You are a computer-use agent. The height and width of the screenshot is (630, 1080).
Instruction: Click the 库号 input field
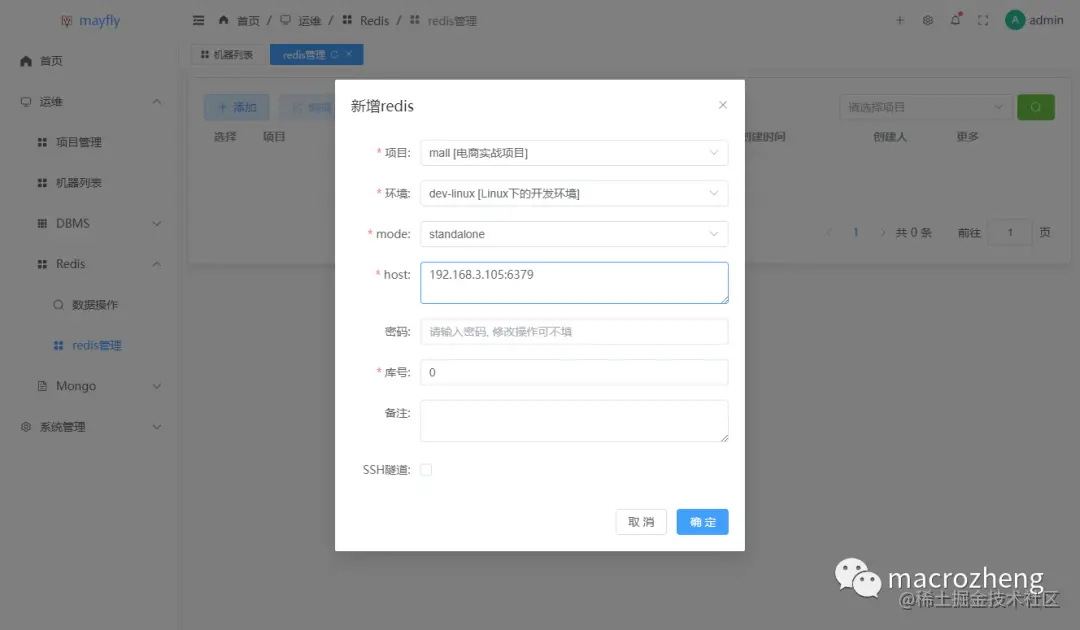click(574, 372)
